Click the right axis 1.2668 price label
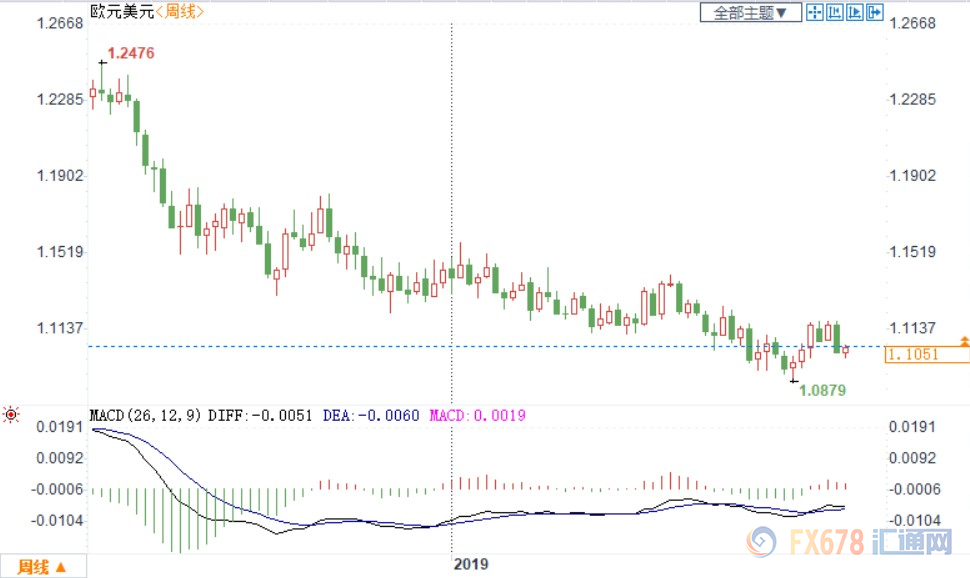Image resolution: width=970 pixels, height=578 pixels. 912,24
